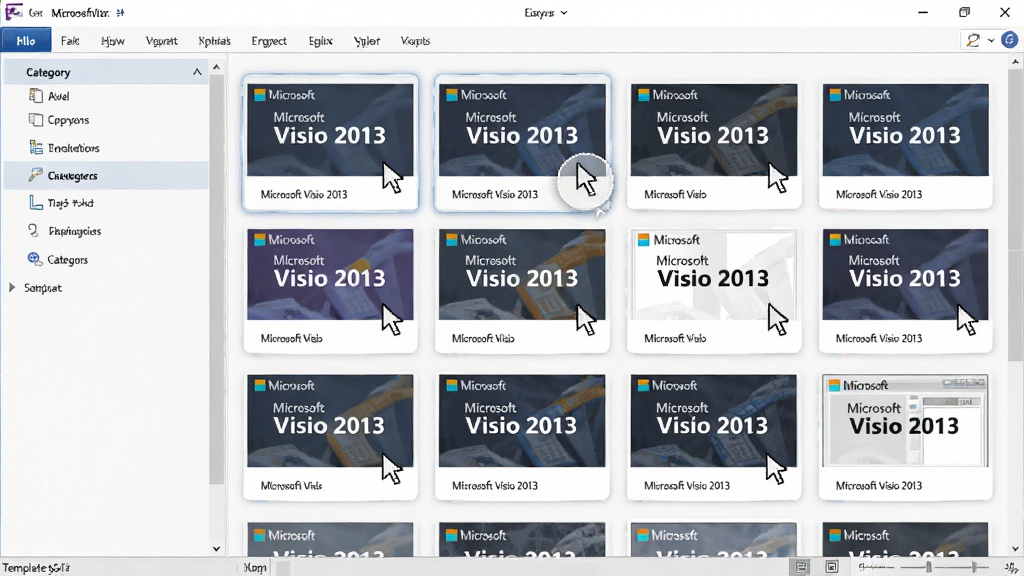Click the Category panel header
Viewport: 1024px width, 576px height.
106,72
